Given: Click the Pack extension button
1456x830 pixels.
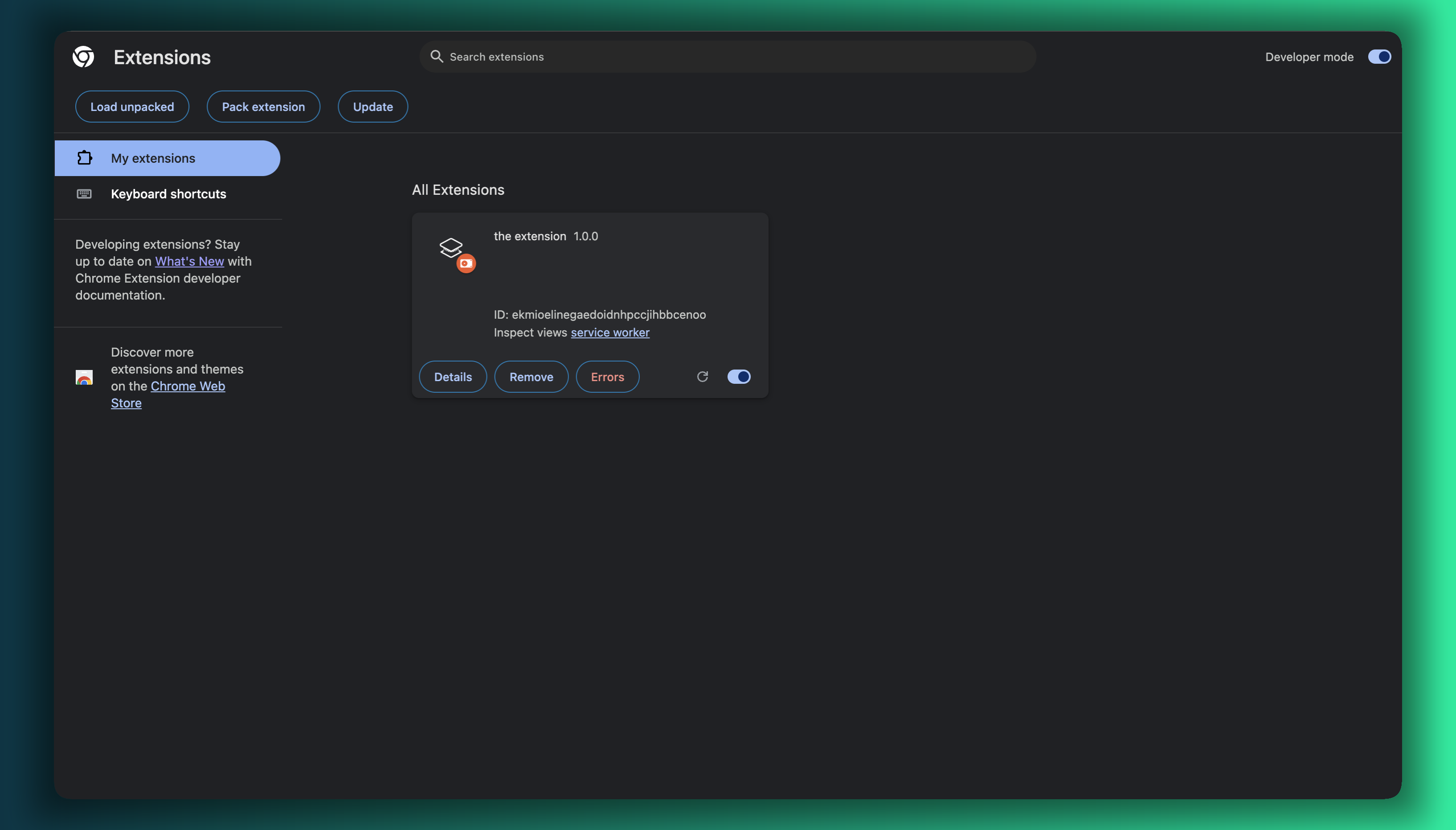Looking at the screenshot, I should click(x=263, y=107).
